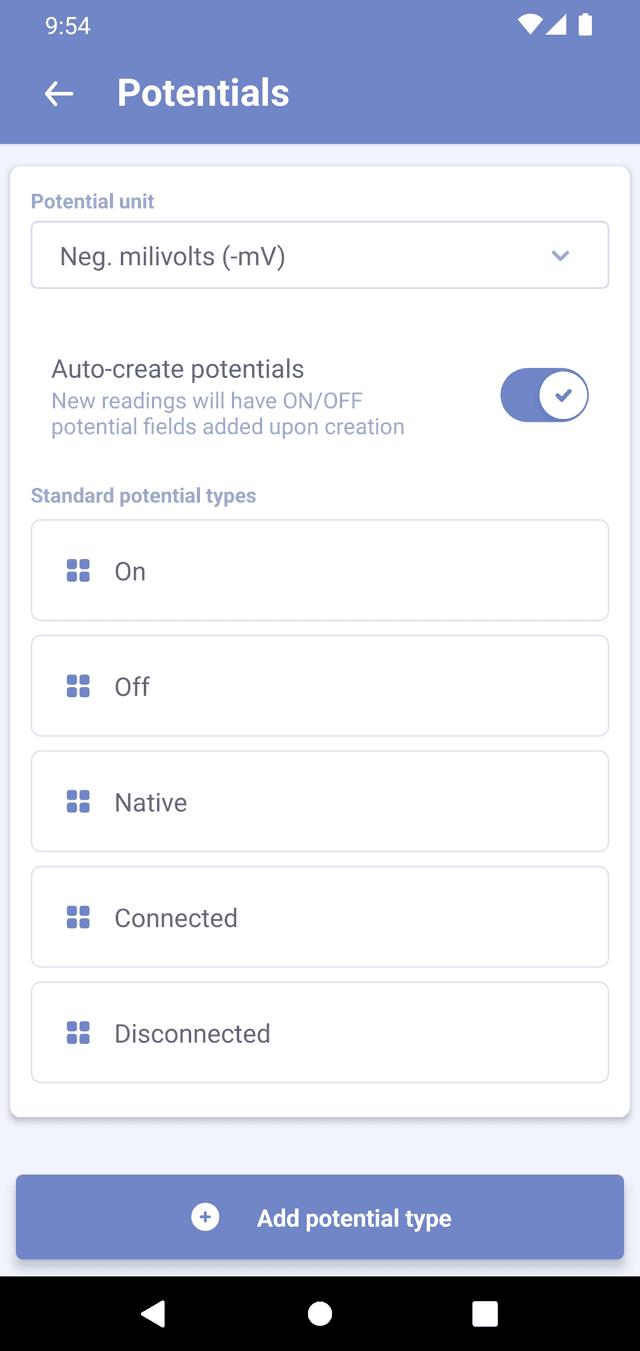Image resolution: width=640 pixels, height=1351 pixels.
Task: Click the grid icon beside On
Action: coord(78,571)
